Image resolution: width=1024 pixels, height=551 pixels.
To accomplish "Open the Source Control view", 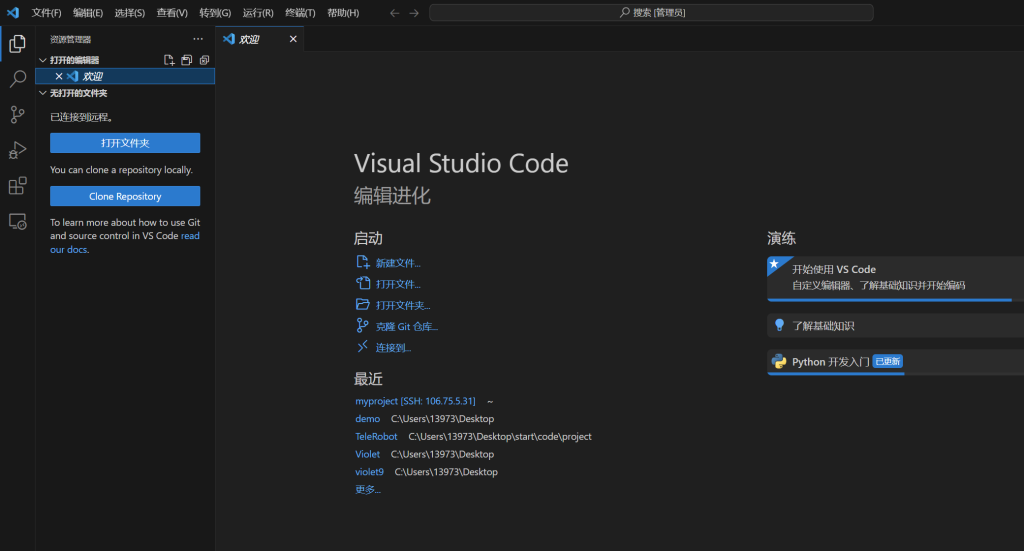I will point(18,115).
